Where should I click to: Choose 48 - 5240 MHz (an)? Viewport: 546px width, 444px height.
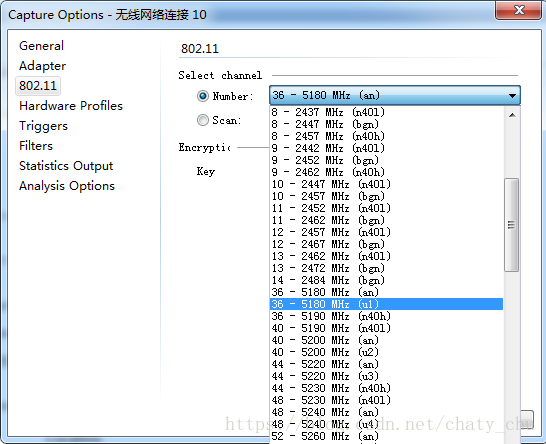(x=387, y=412)
